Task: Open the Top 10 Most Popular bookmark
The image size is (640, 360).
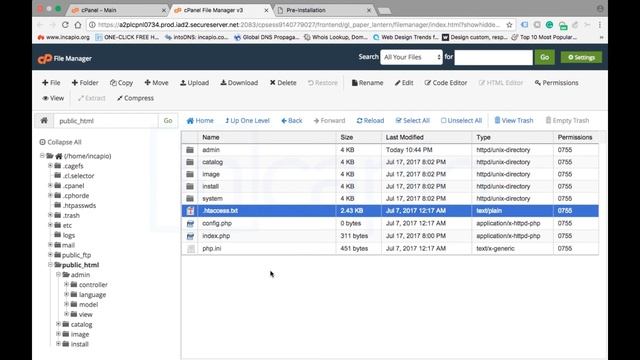Action: pyautogui.click(x=544, y=37)
